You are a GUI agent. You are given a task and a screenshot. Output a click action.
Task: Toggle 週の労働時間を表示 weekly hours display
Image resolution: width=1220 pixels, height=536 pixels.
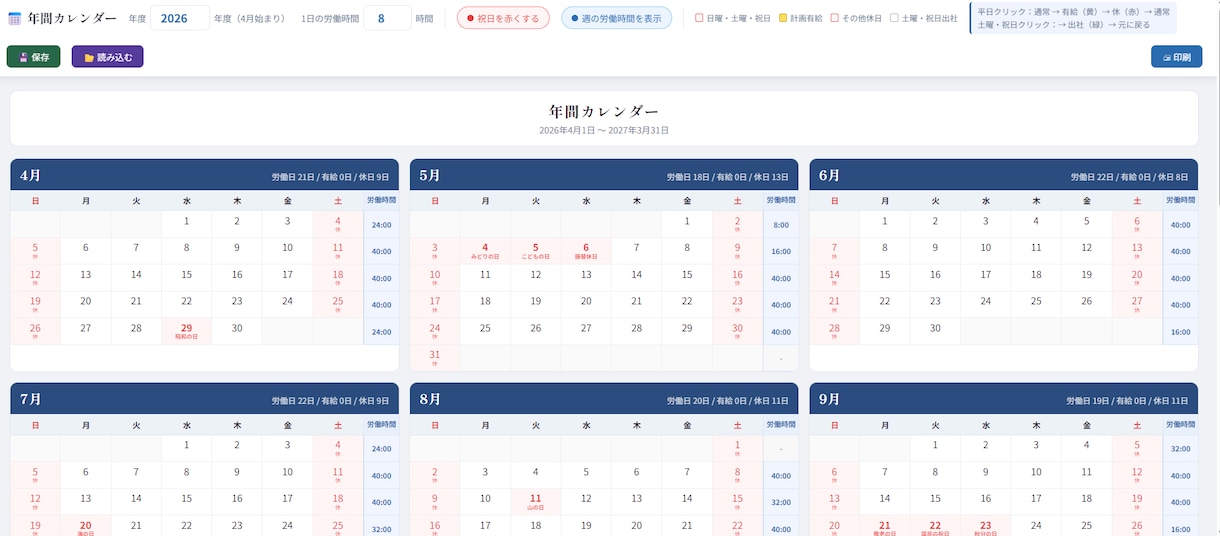[x=616, y=18]
